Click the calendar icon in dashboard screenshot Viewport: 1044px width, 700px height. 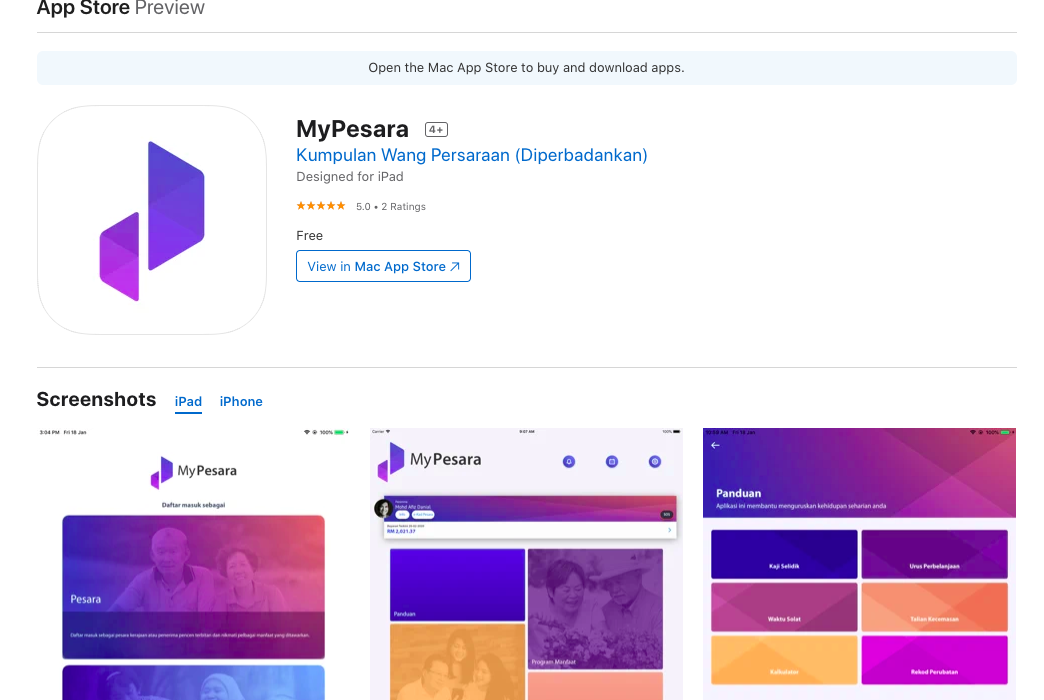(x=612, y=462)
